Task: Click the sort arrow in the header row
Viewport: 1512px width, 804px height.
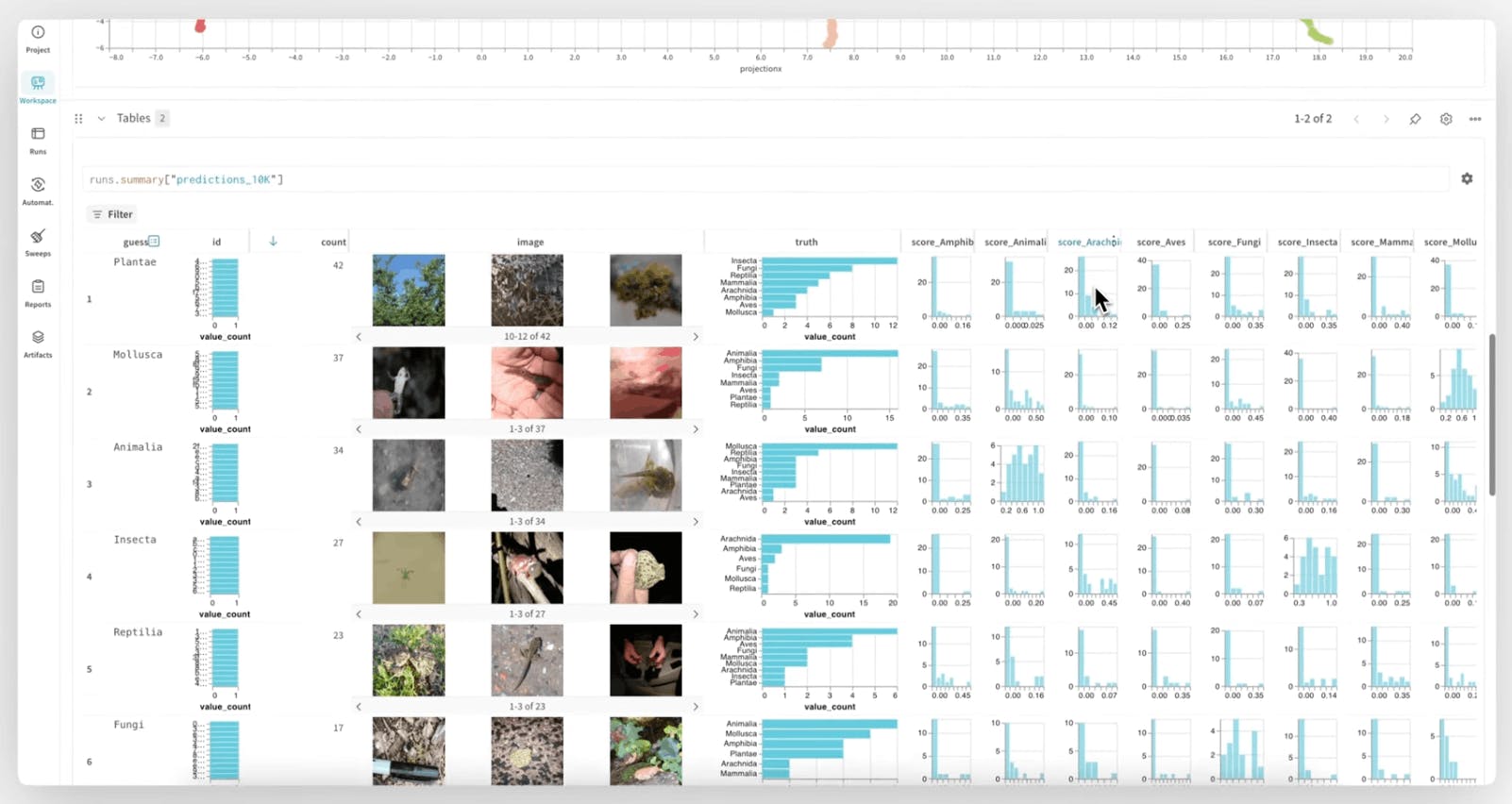Action: (x=273, y=242)
